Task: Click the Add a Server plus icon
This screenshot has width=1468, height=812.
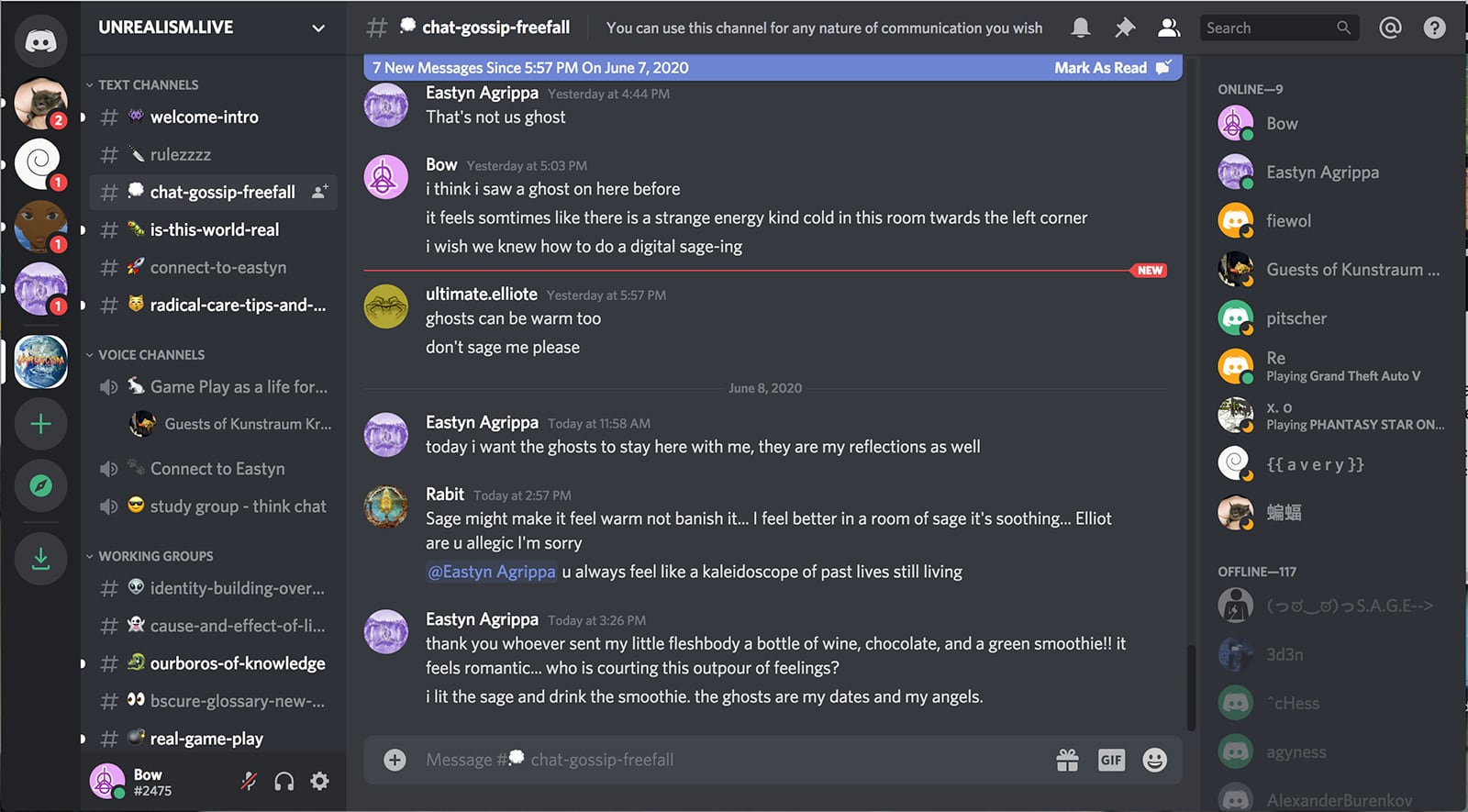Action: point(40,424)
